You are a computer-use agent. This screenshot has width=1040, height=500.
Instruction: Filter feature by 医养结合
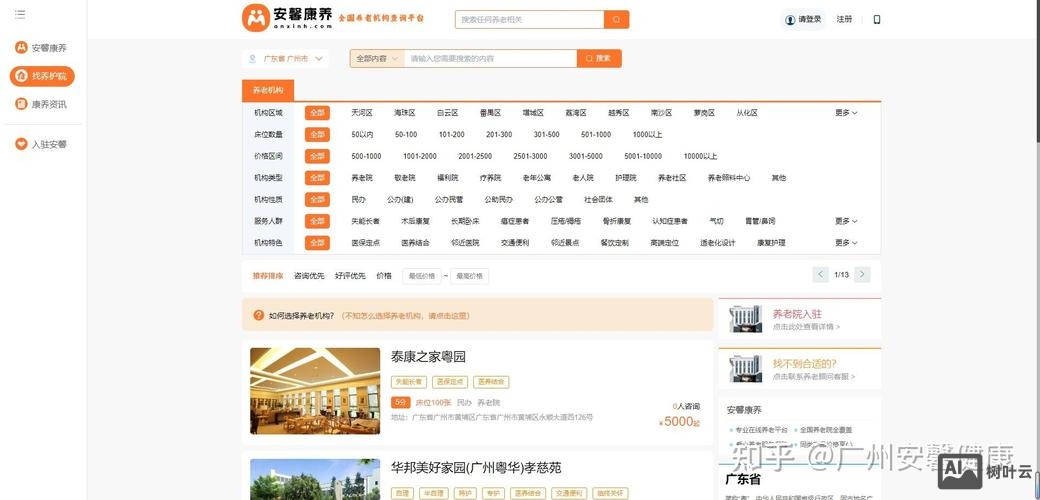(415, 243)
